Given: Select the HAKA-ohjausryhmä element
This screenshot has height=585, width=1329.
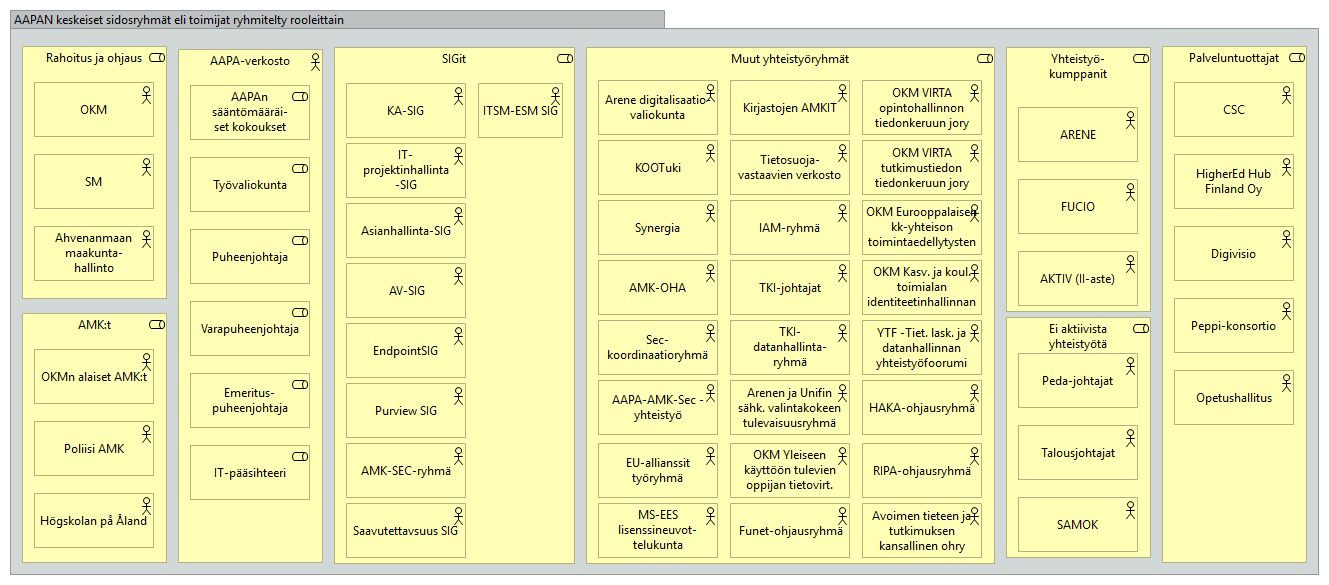Looking at the screenshot, I should [921, 408].
